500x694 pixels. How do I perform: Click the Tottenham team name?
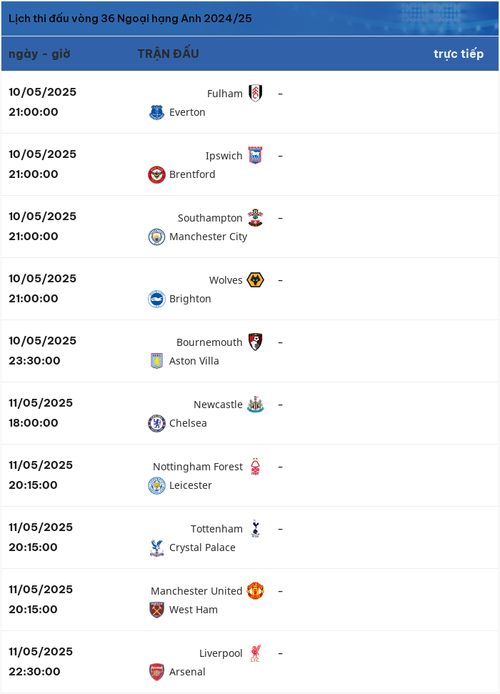[x=217, y=529]
